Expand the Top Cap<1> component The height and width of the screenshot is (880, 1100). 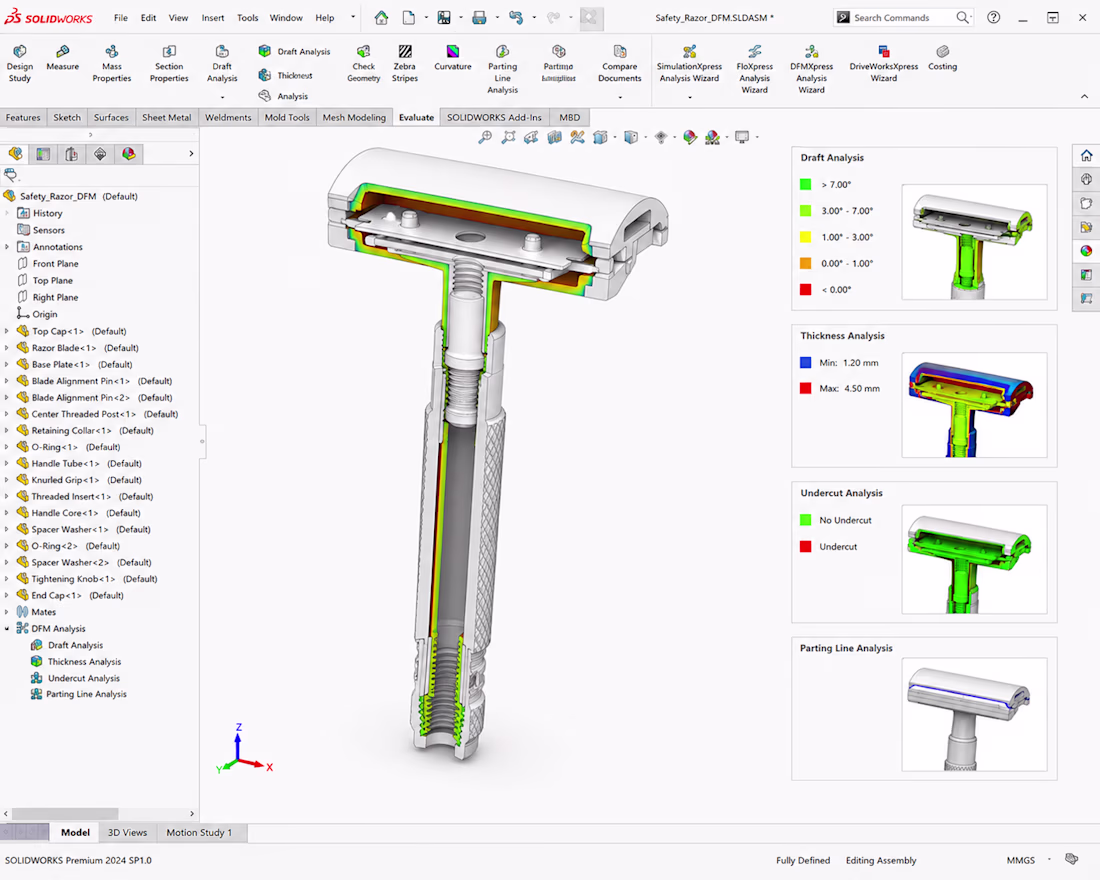tap(7, 331)
